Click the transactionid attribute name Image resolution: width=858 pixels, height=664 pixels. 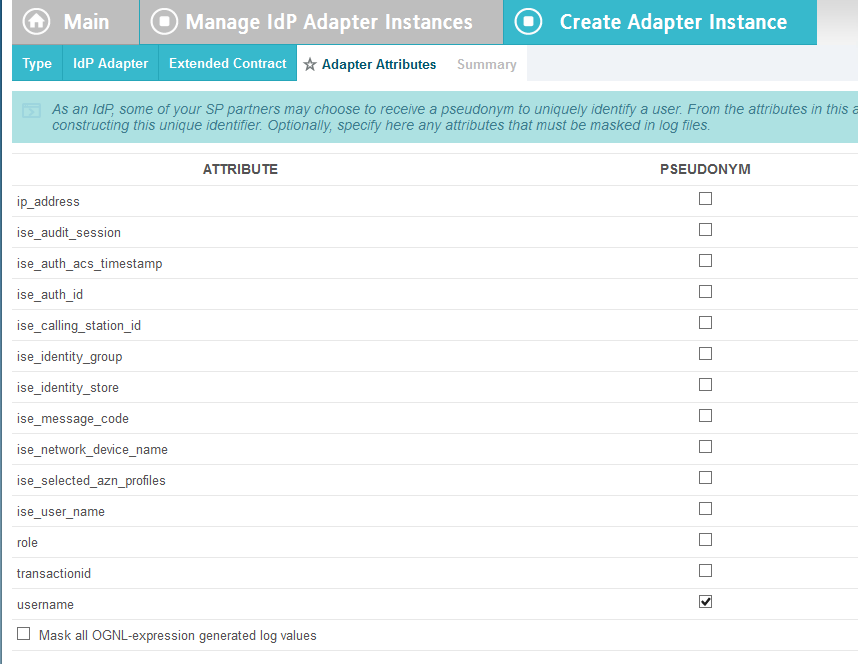click(x=54, y=574)
